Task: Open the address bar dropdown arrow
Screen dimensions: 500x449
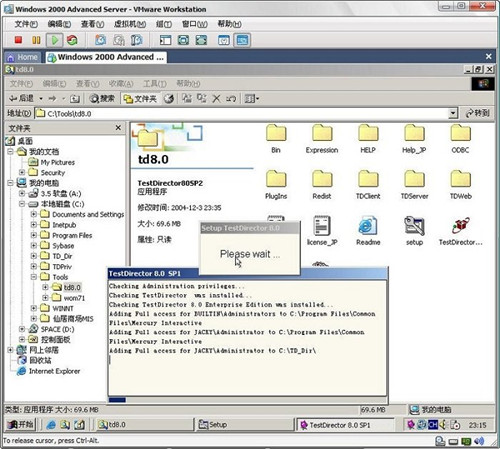Action: tap(453, 113)
